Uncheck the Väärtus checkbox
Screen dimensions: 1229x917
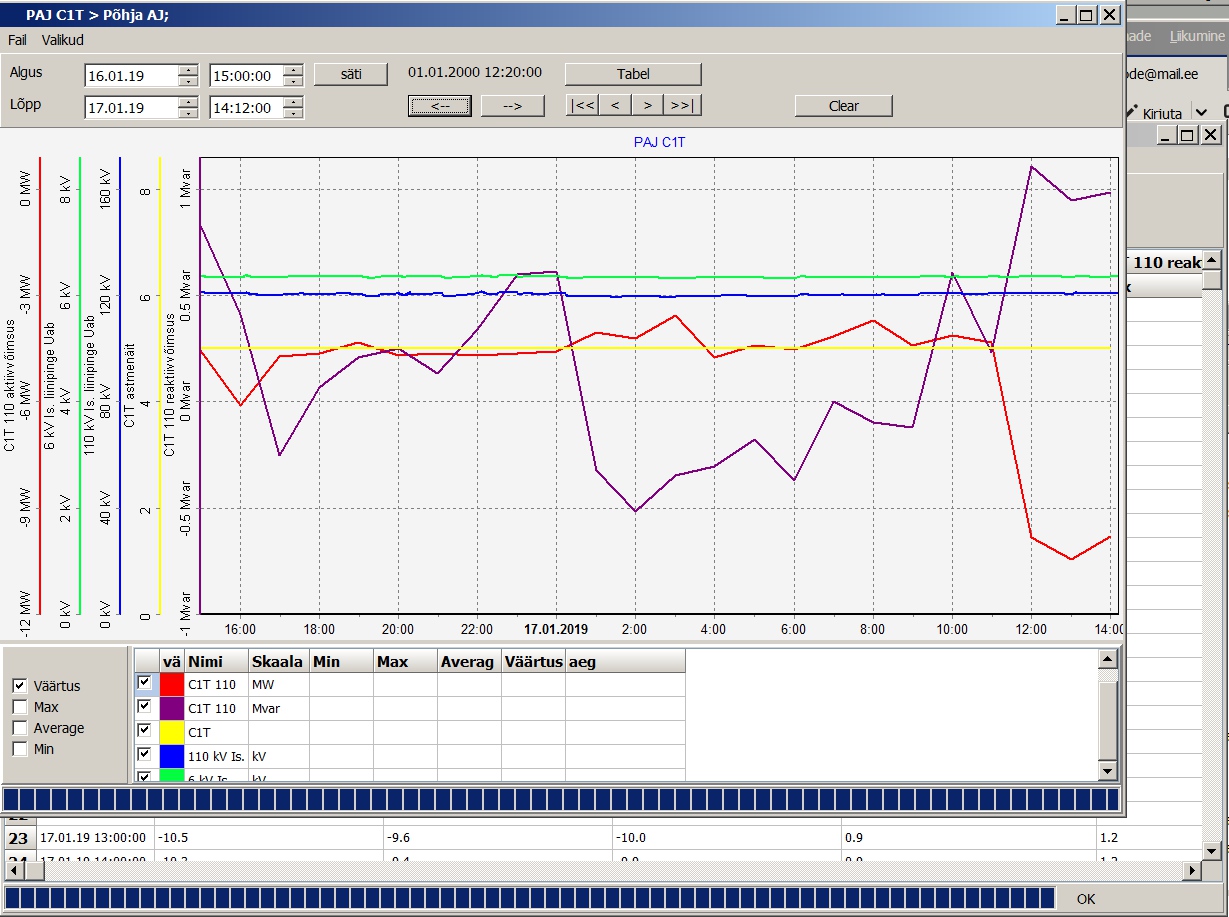[19, 686]
